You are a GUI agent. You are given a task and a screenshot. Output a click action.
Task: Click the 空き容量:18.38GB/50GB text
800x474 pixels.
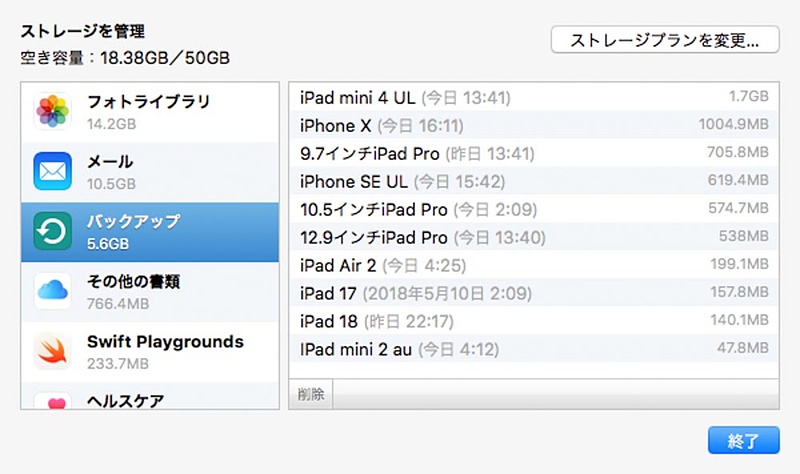click(x=125, y=58)
